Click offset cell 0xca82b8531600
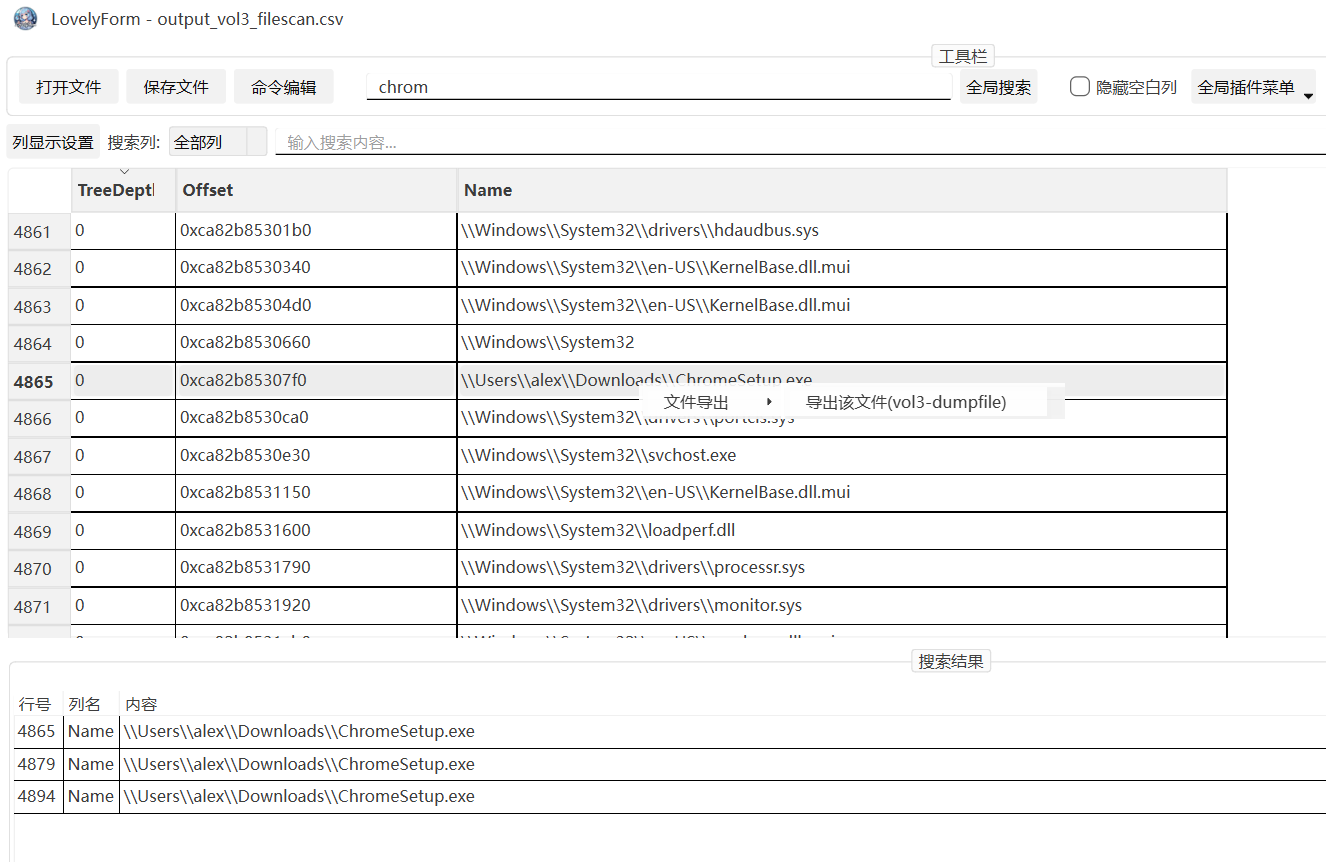 click(x=316, y=530)
